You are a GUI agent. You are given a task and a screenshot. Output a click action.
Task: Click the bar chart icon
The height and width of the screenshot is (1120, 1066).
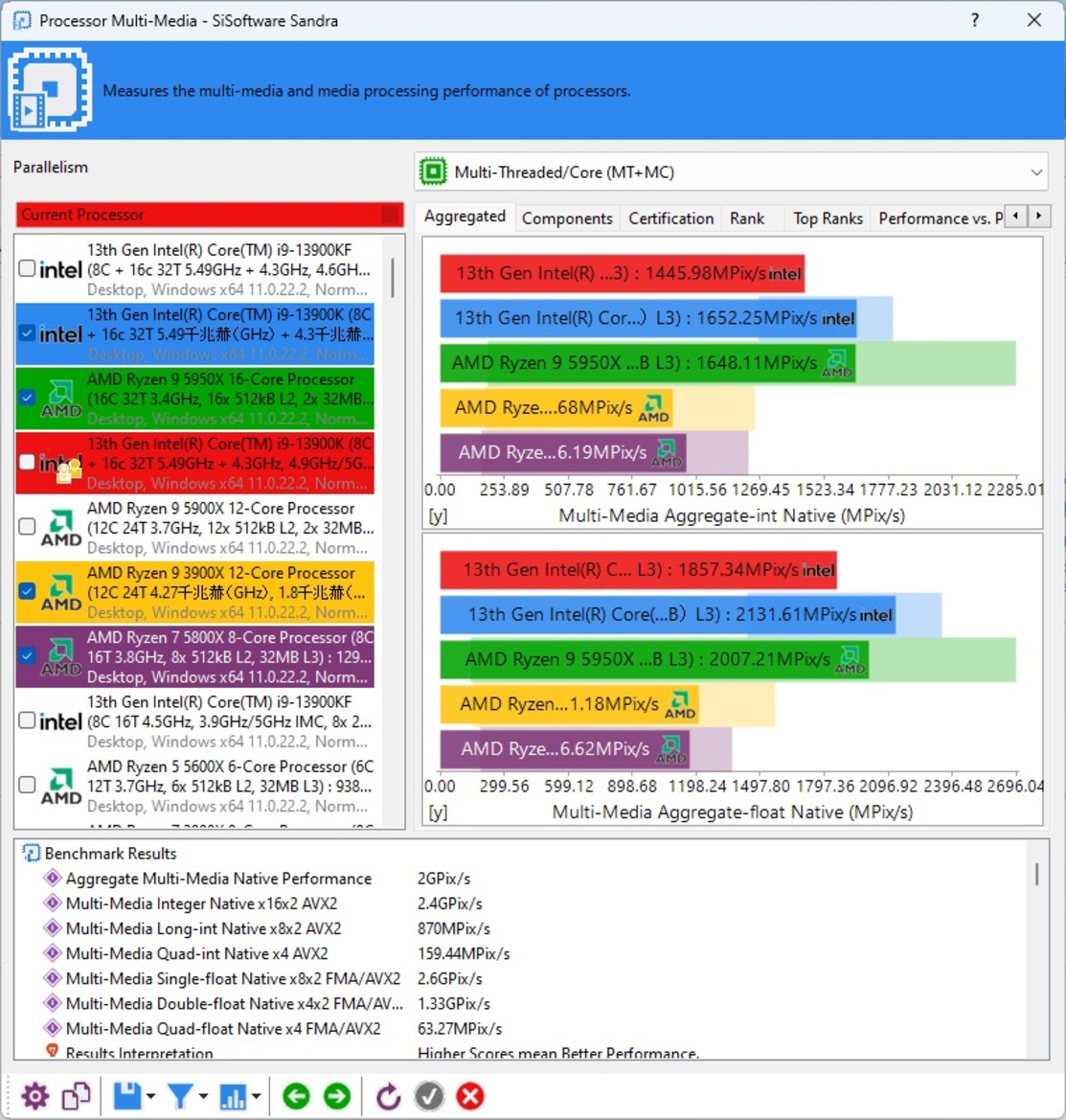coord(233,1096)
